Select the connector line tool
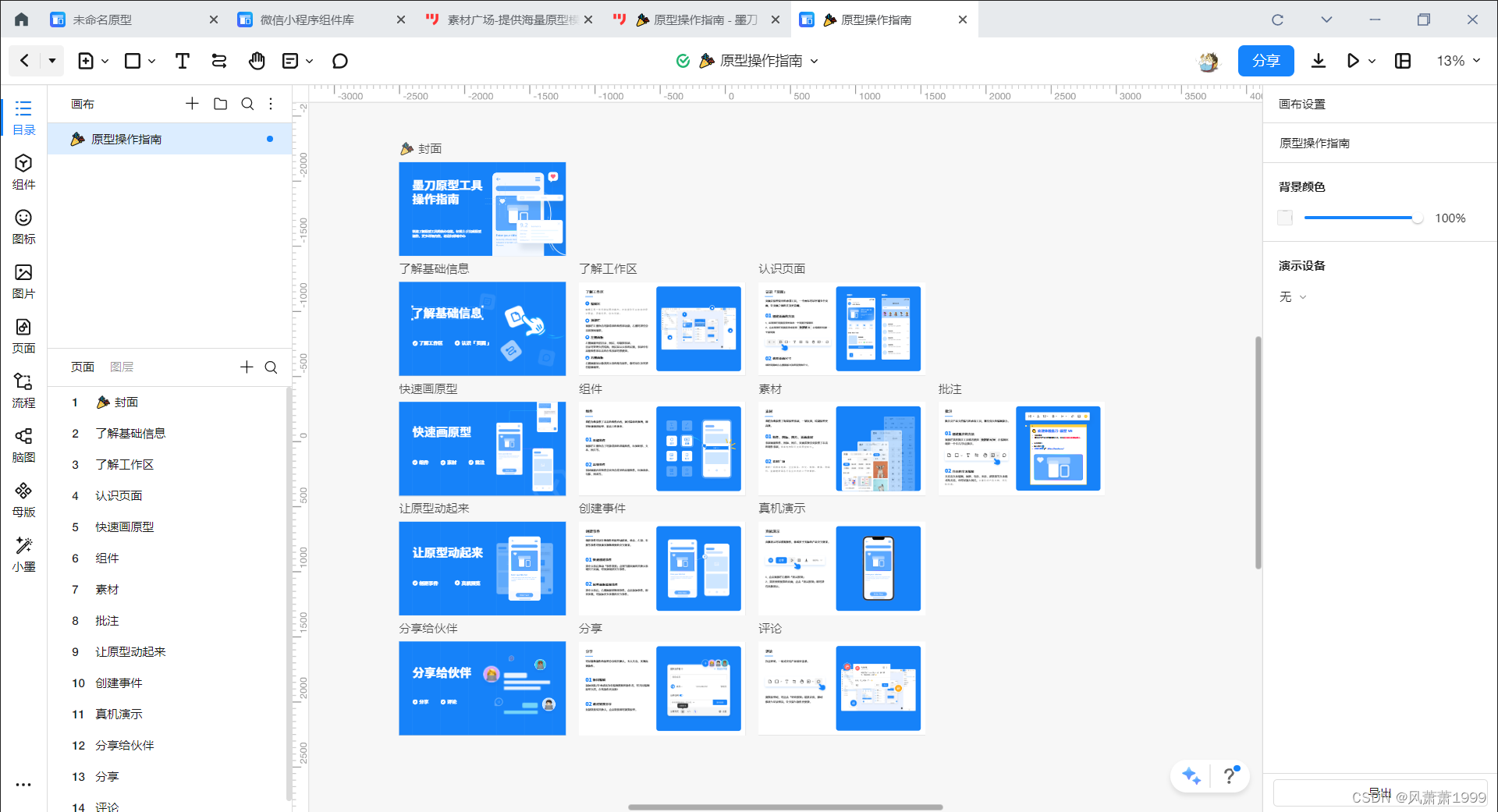This screenshot has height=812, width=1498. click(219, 61)
